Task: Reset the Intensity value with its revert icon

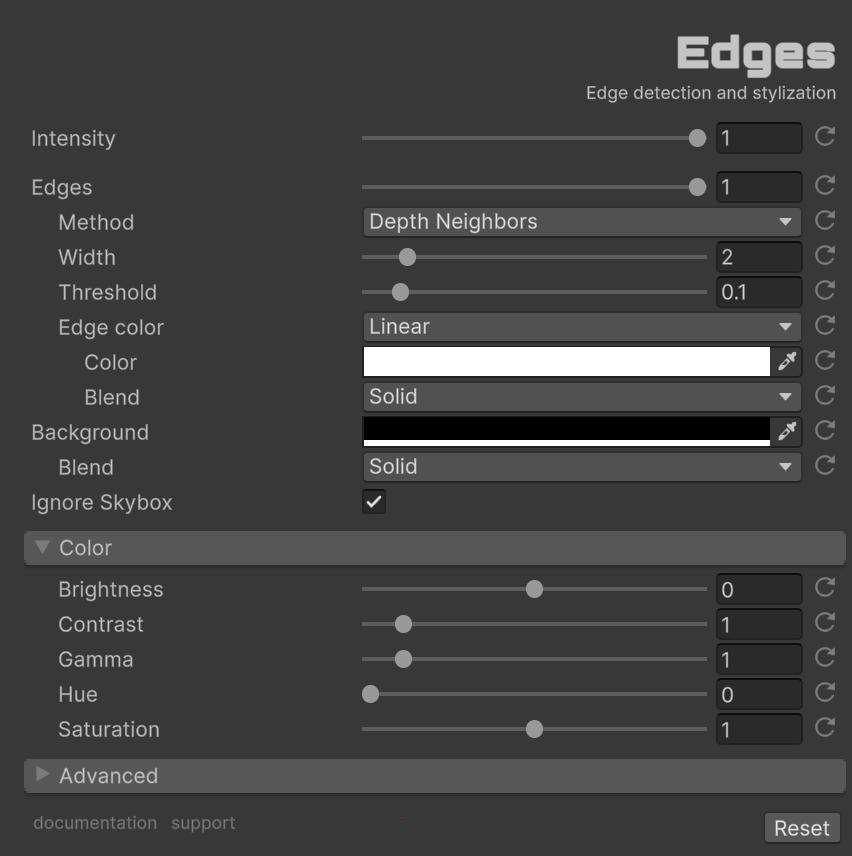Action: (x=825, y=137)
